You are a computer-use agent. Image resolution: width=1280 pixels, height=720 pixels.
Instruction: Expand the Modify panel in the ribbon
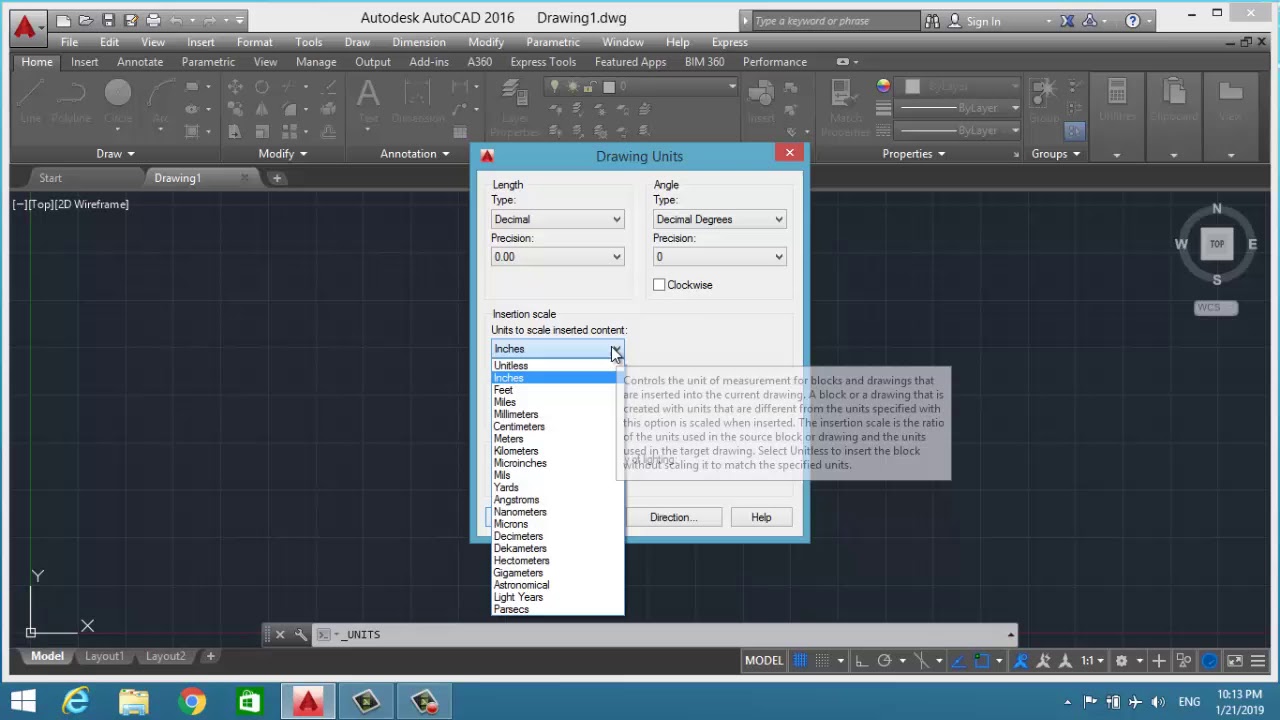coord(283,154)
